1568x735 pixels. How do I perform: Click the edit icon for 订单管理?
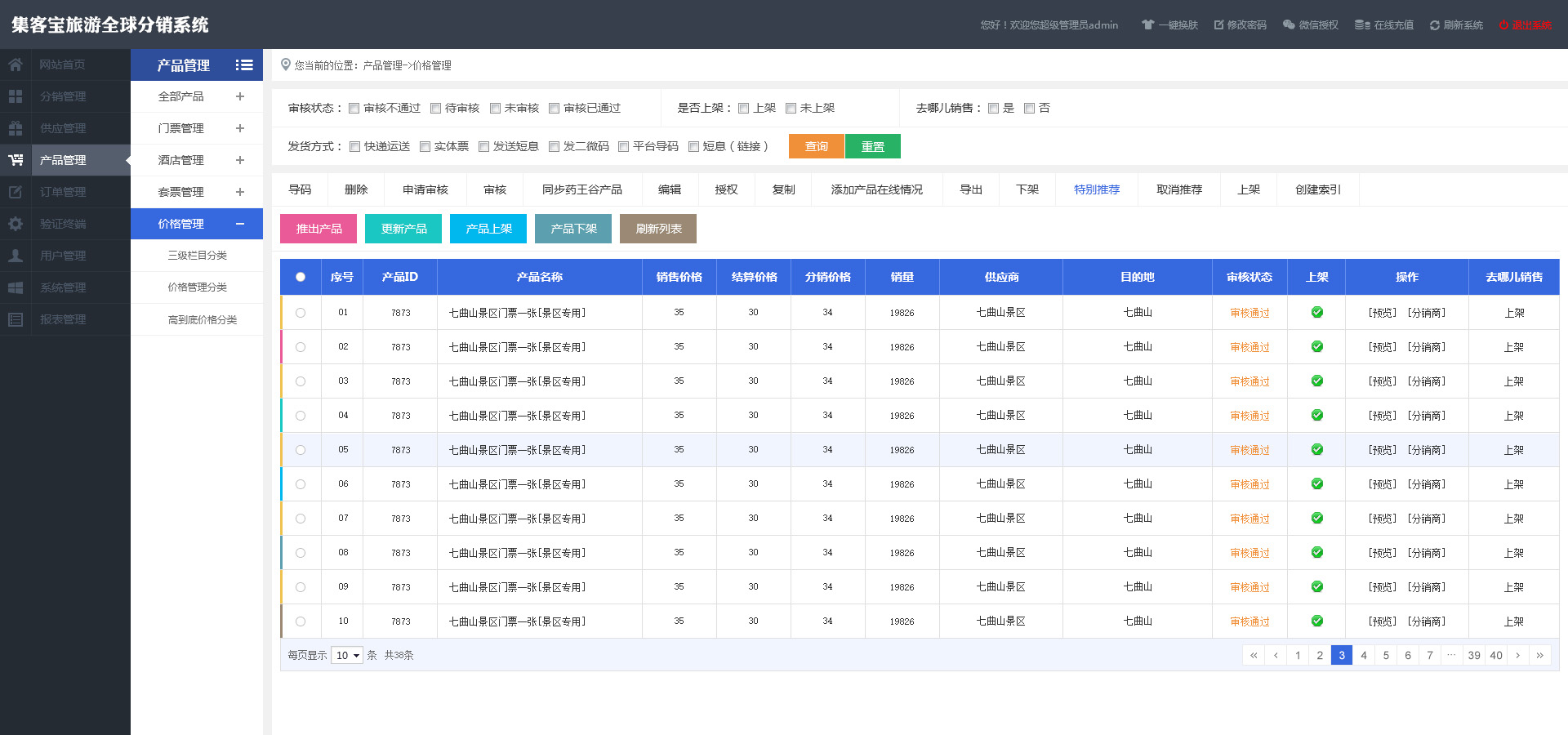point(16,192)
